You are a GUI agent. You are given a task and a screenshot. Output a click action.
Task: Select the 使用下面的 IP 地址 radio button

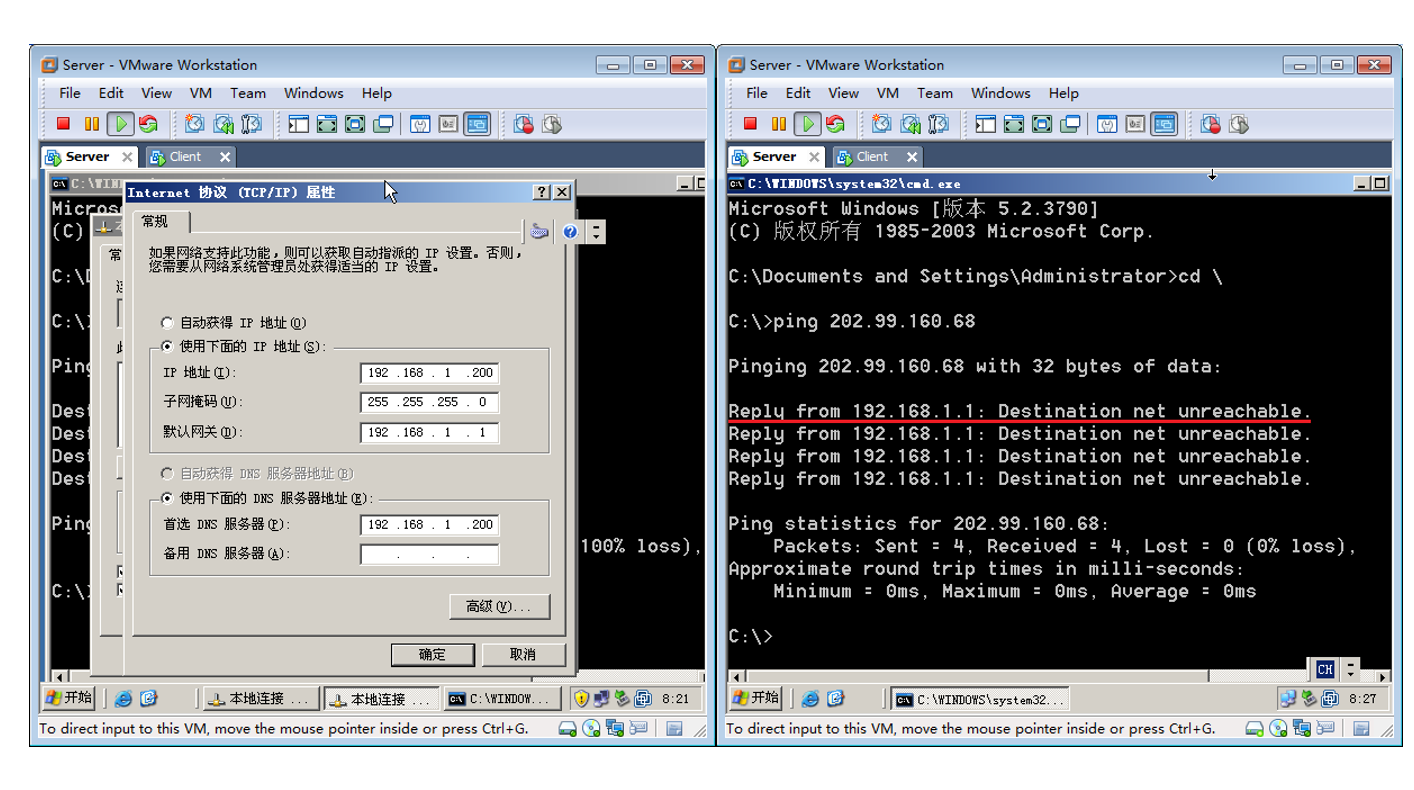[167, 347]
